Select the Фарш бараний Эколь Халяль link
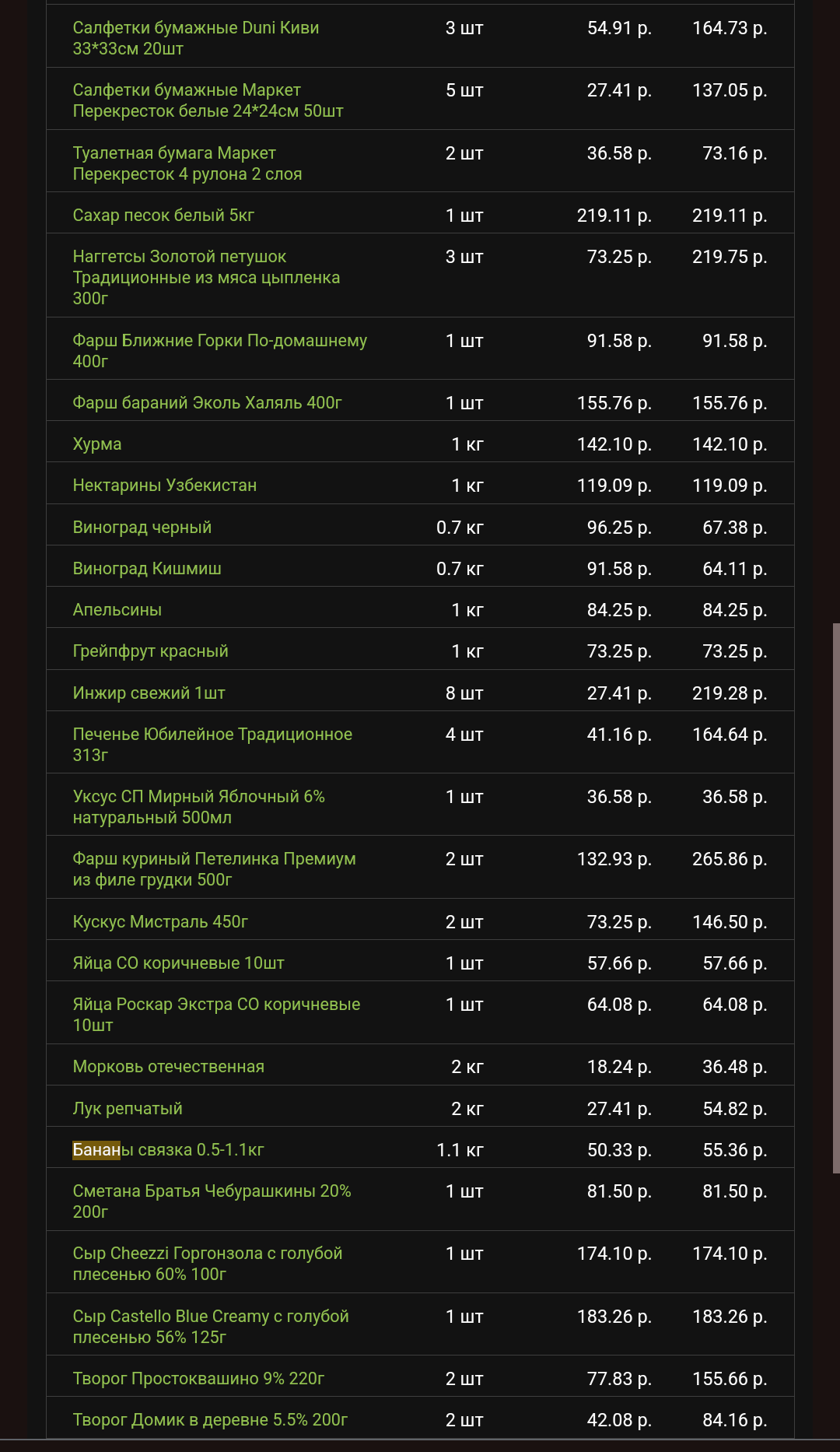Screen dimensions: 840x1452 coord(207,403)
